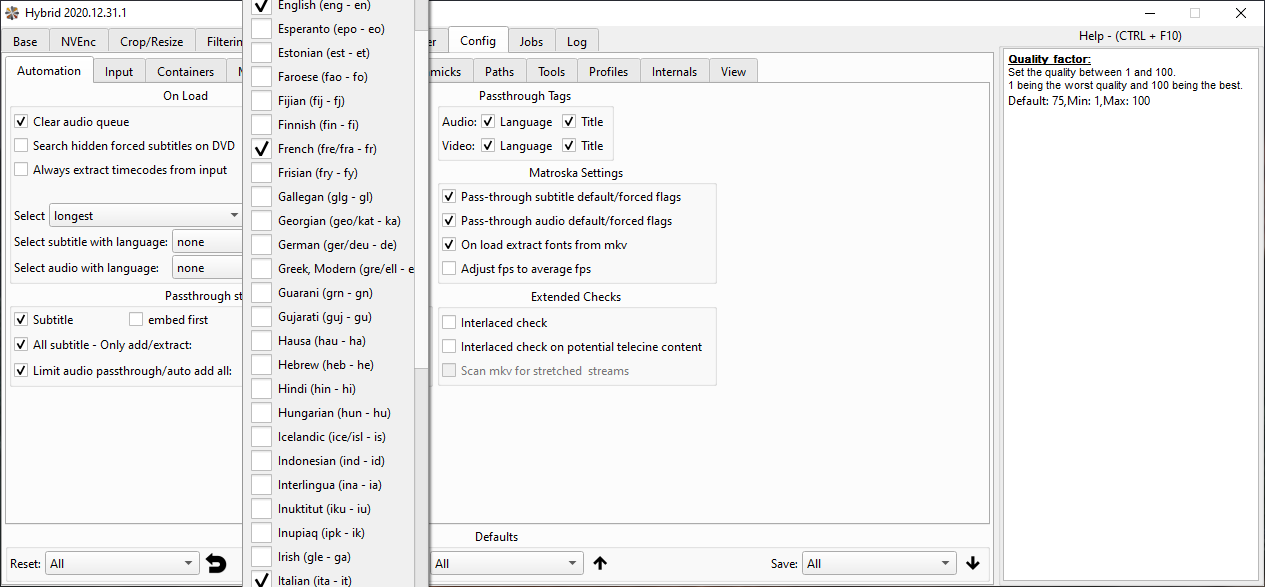Open the Profiles sub-tab
Image resolution: width=1265 pixels, height=587 pixels.
[x=608, y=72]
